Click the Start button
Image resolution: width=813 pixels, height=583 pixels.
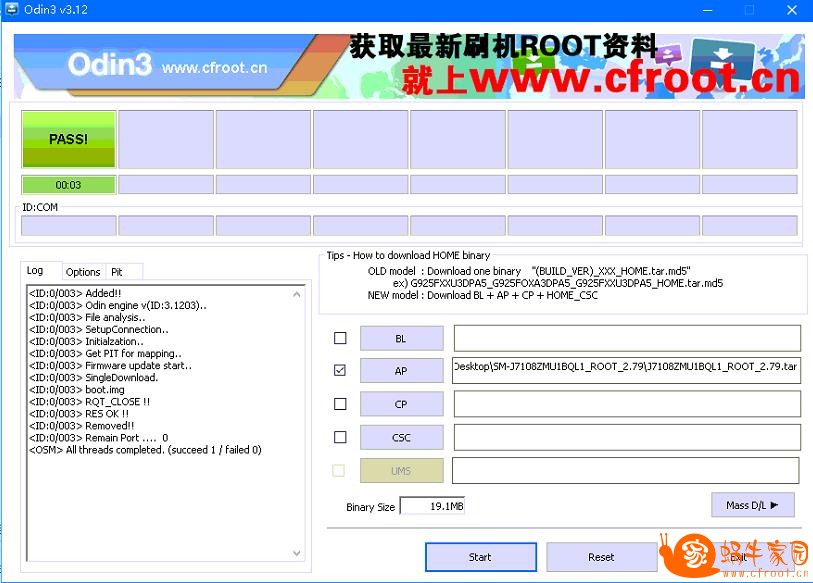[481, 557]
